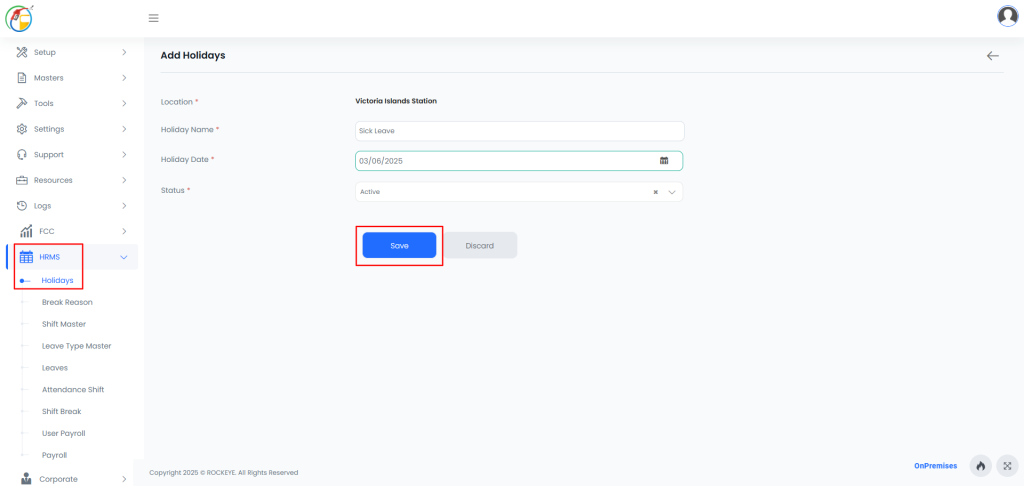This screenshot has width=1024, height=486.
Task: Click the Discard button
Action: click(x=480, y=246)
